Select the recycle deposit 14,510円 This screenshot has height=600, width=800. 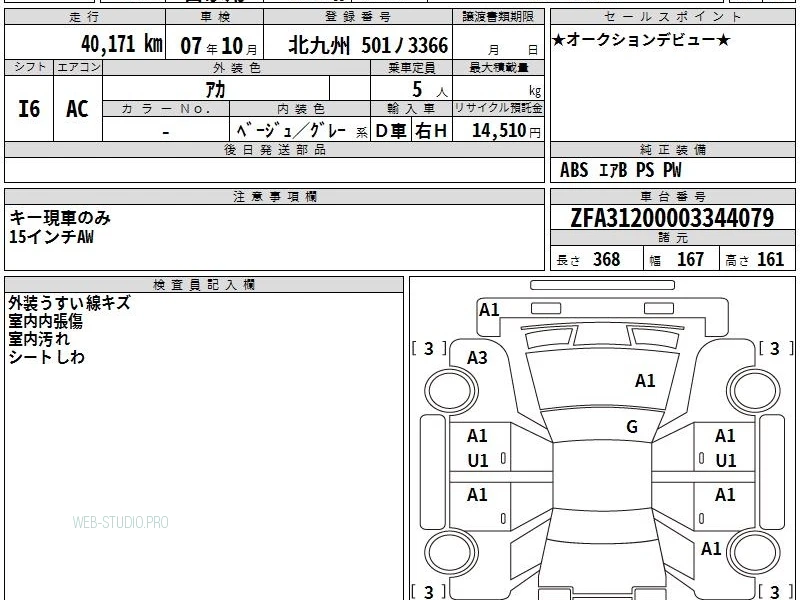pos(506,131)
